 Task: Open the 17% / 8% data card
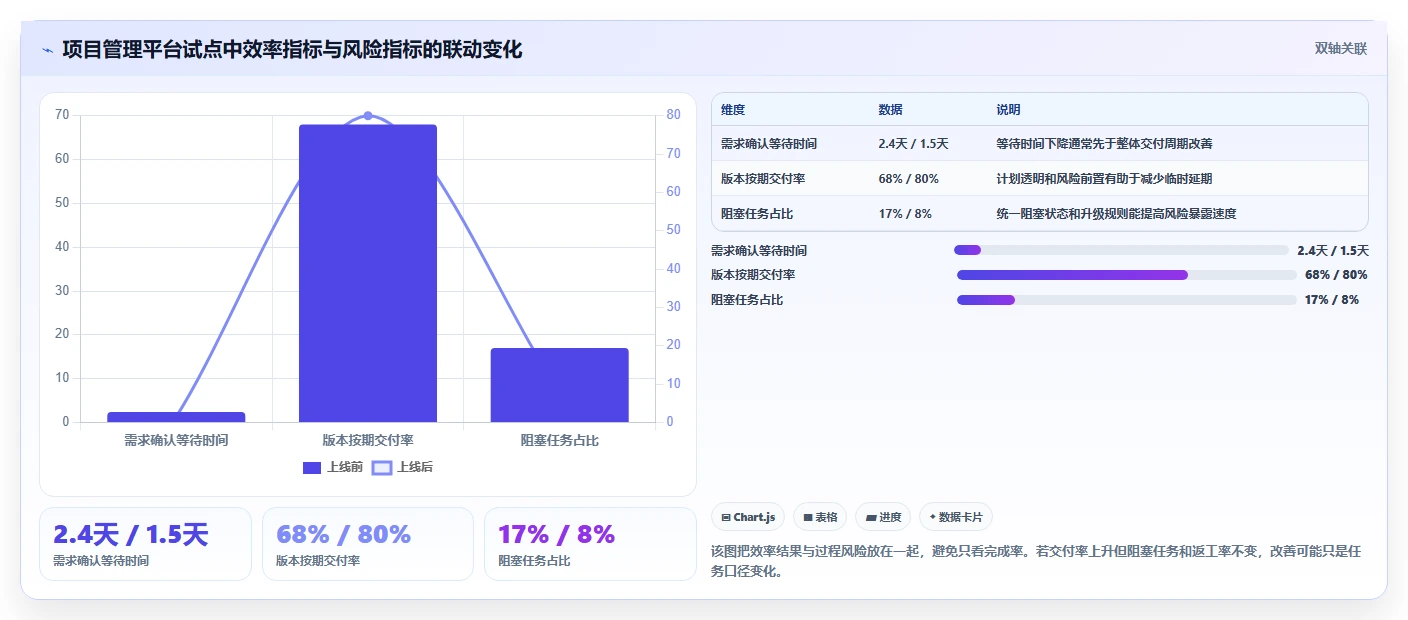pos(590,544)
